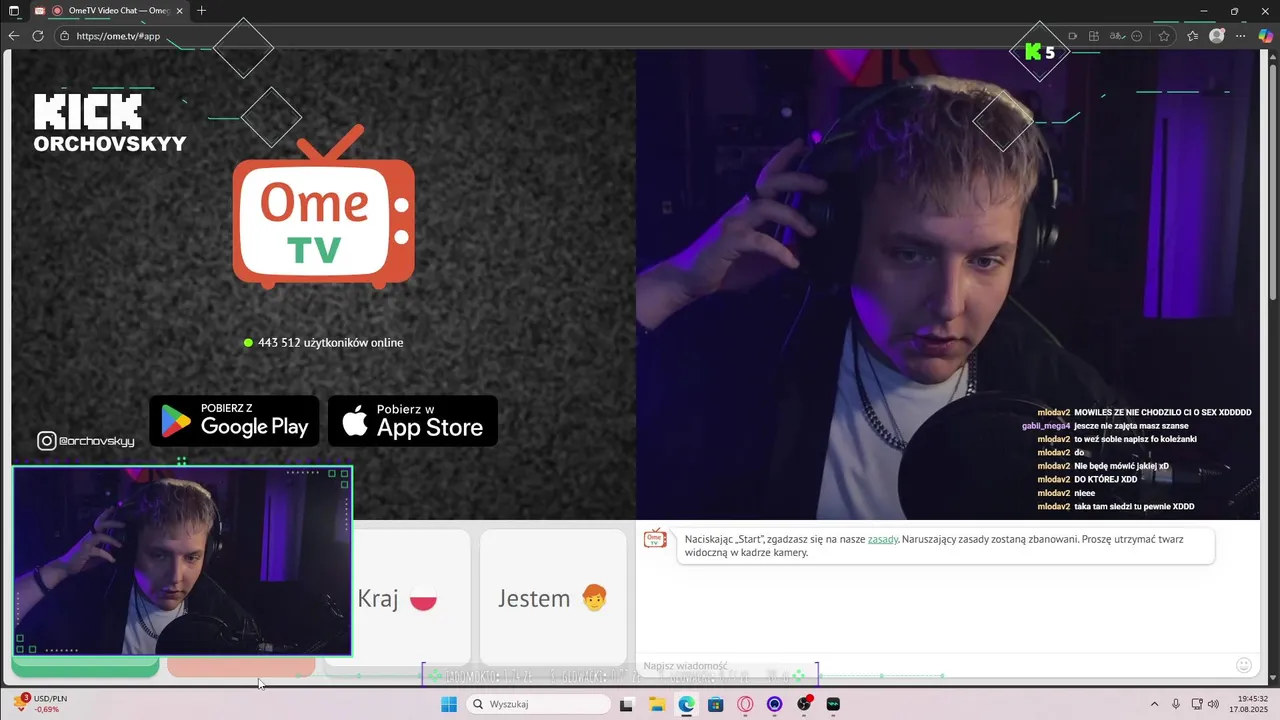
Task: Click the microphone tray icon
Action: [x=1176, y=705]
